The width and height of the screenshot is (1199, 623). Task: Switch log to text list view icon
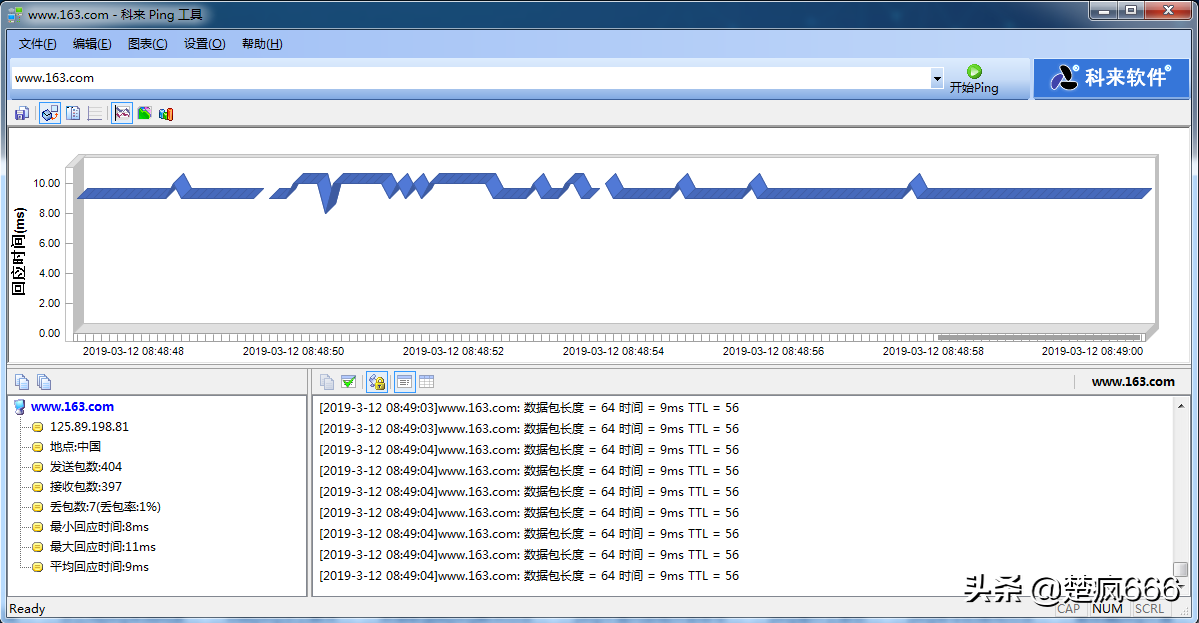click(405, 381)
